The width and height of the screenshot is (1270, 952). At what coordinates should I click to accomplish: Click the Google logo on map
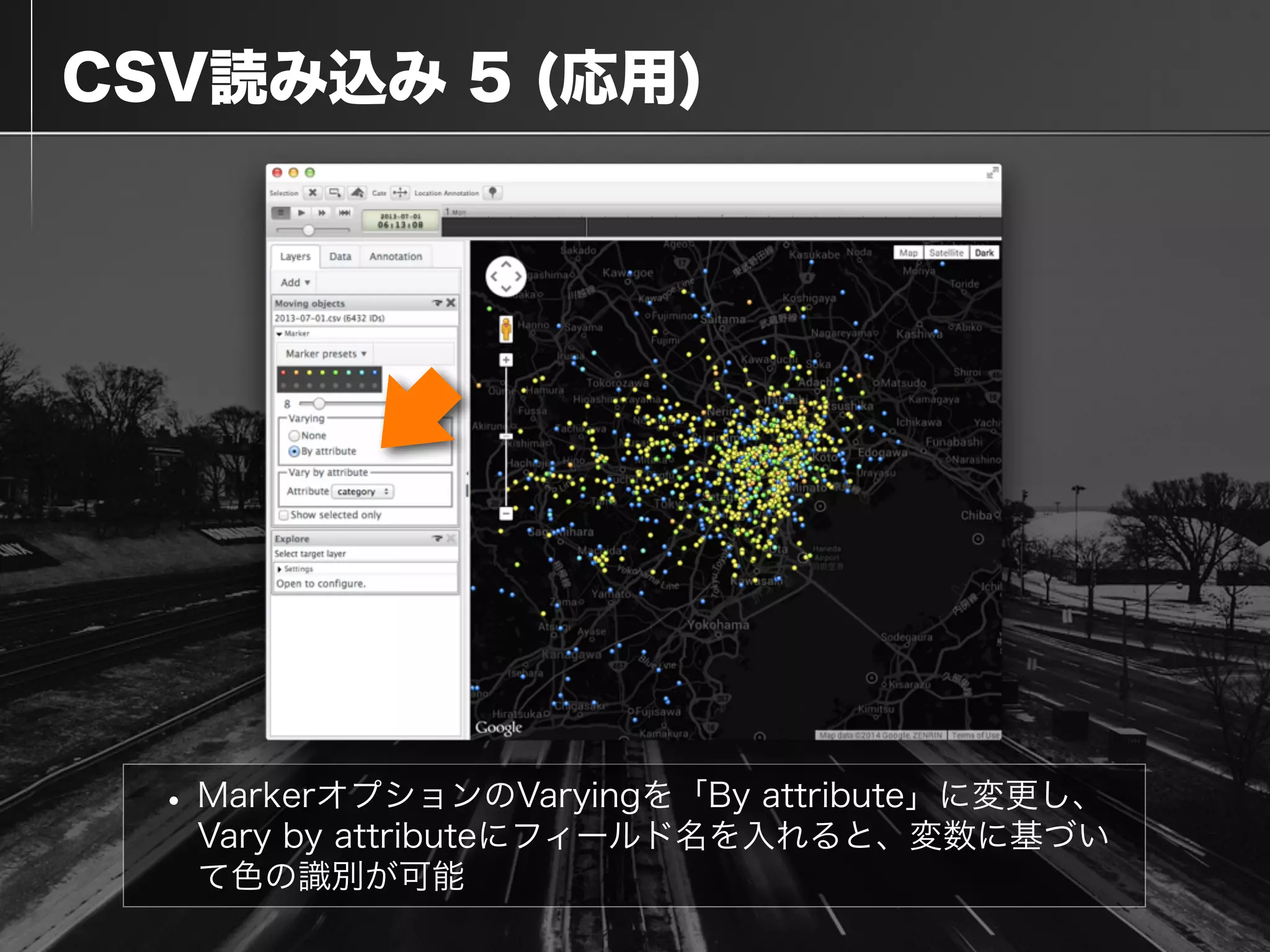[x=499, y=728]
